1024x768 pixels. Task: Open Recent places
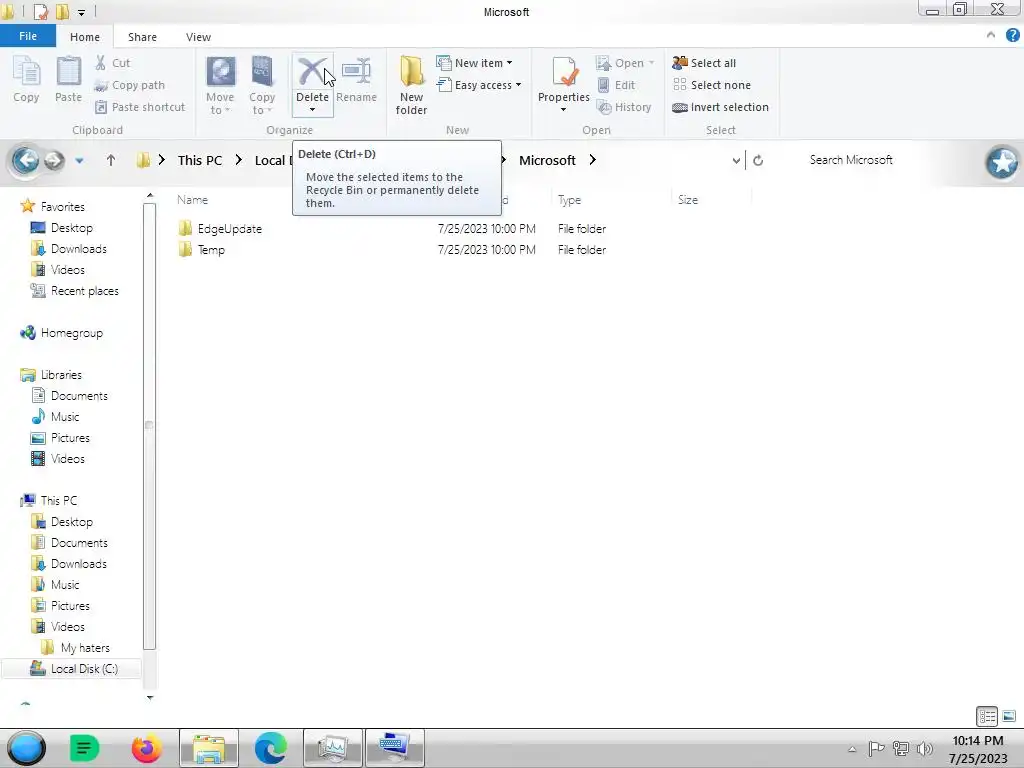pos(84,291)
